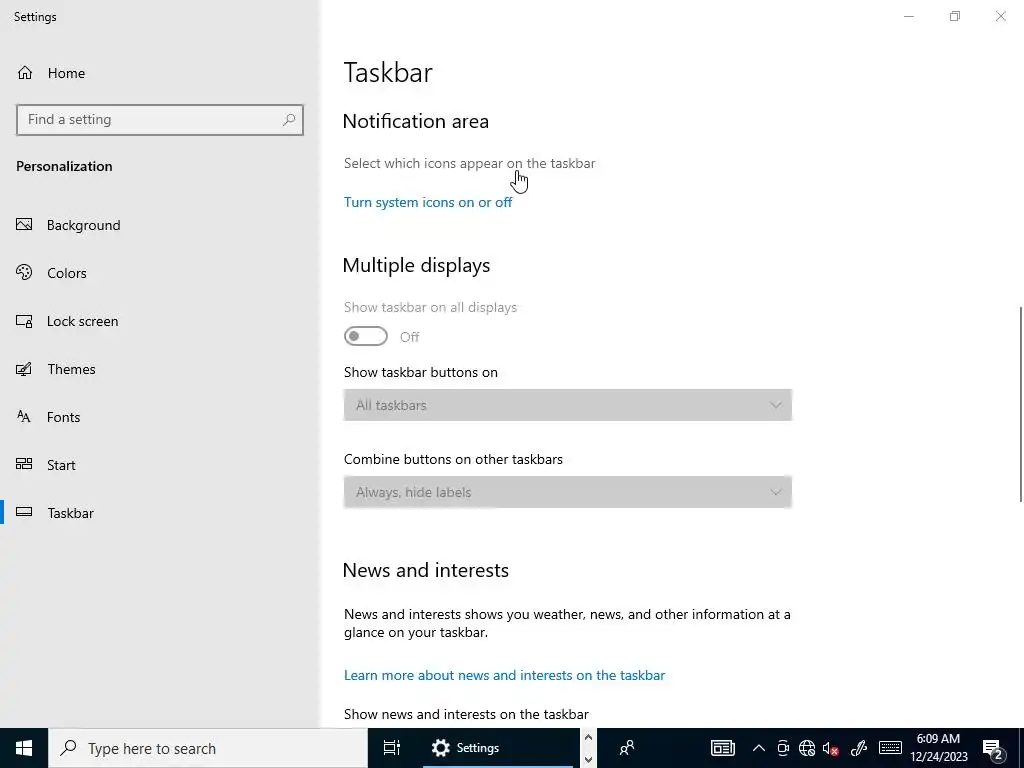This screenshot has width=1024, height=768.
Task: Click the Colors palette icon
Action: [24, 272]
